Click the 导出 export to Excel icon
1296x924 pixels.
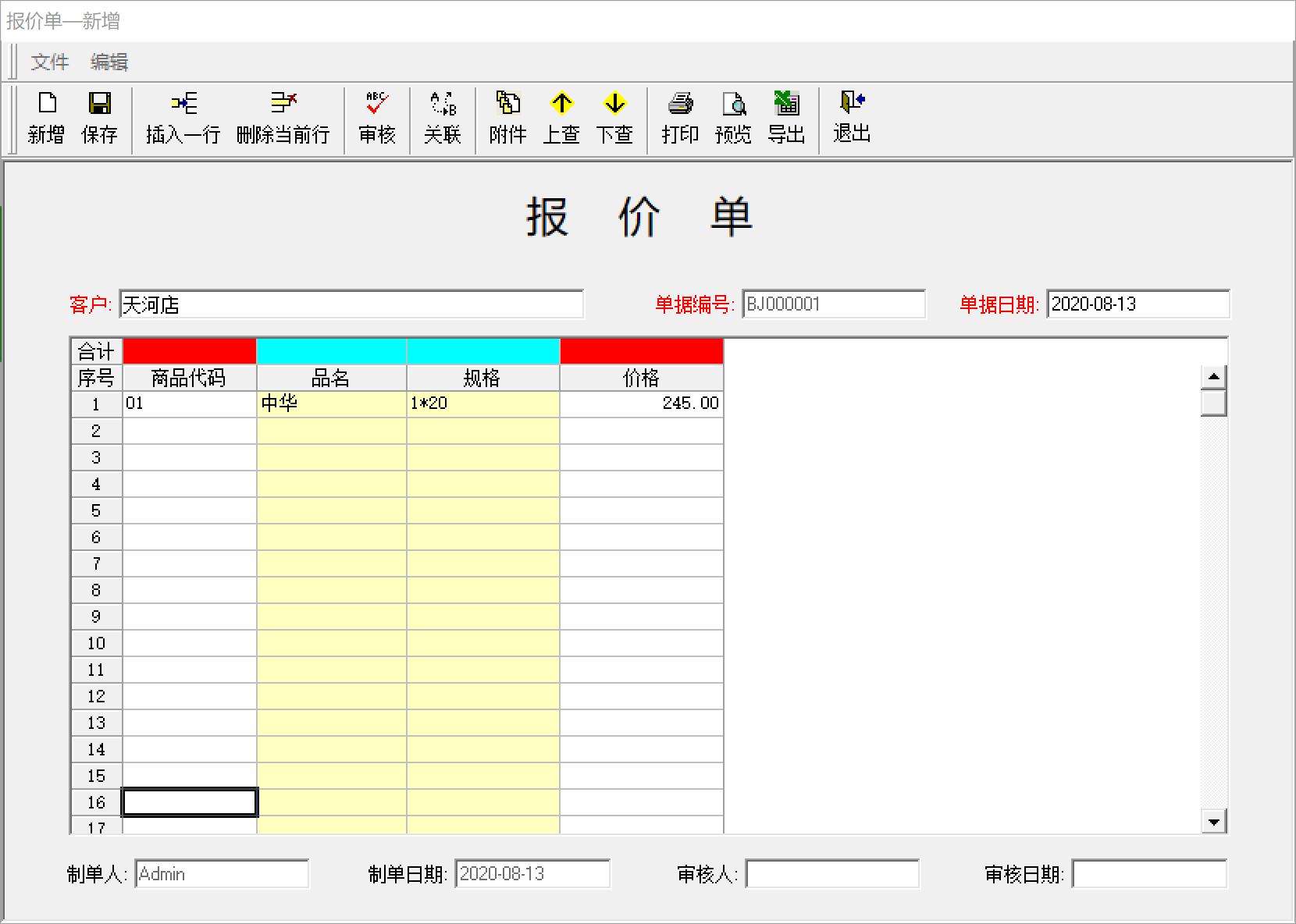785,119
